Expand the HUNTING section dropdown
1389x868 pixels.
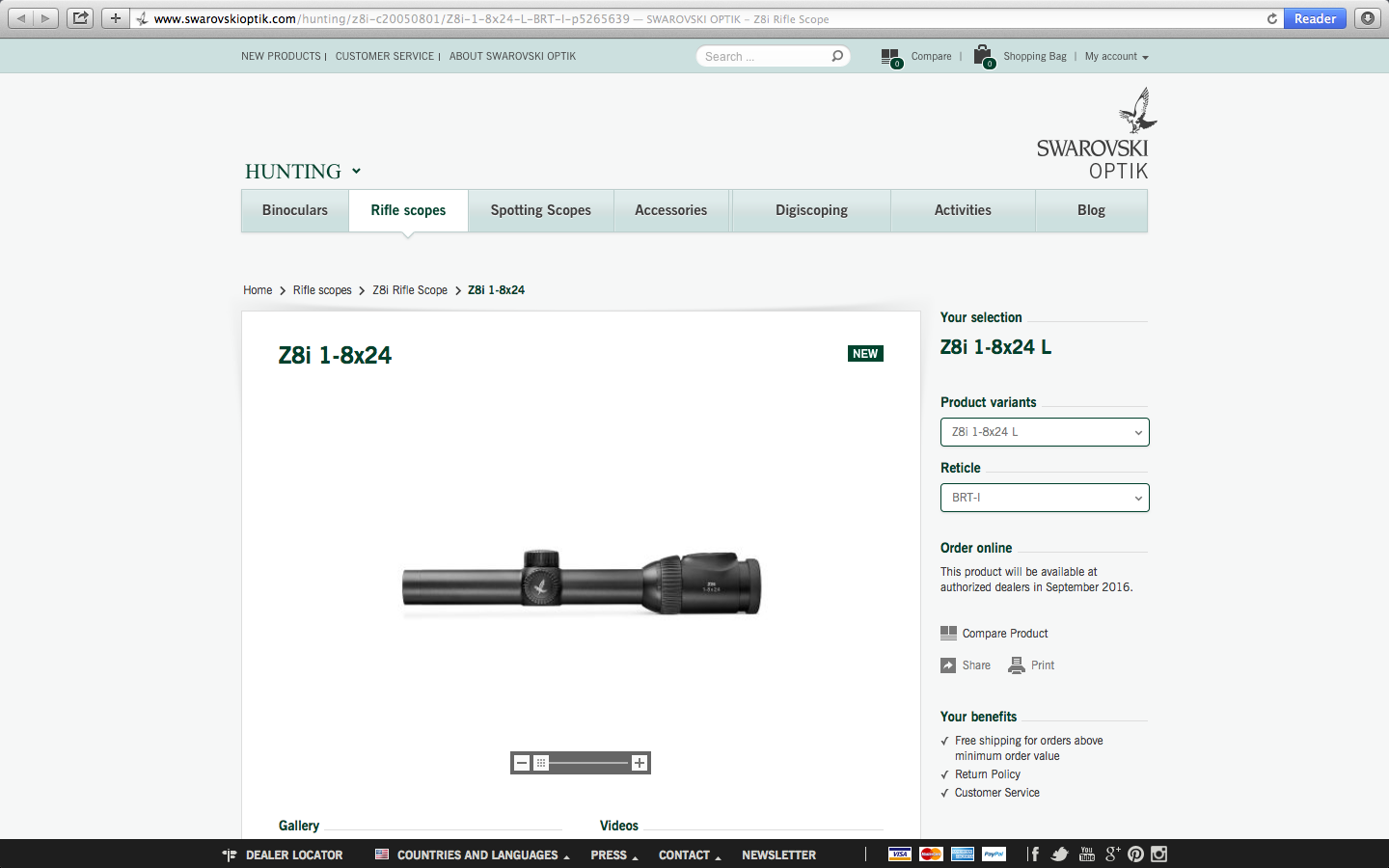click(x=302, y=171)
